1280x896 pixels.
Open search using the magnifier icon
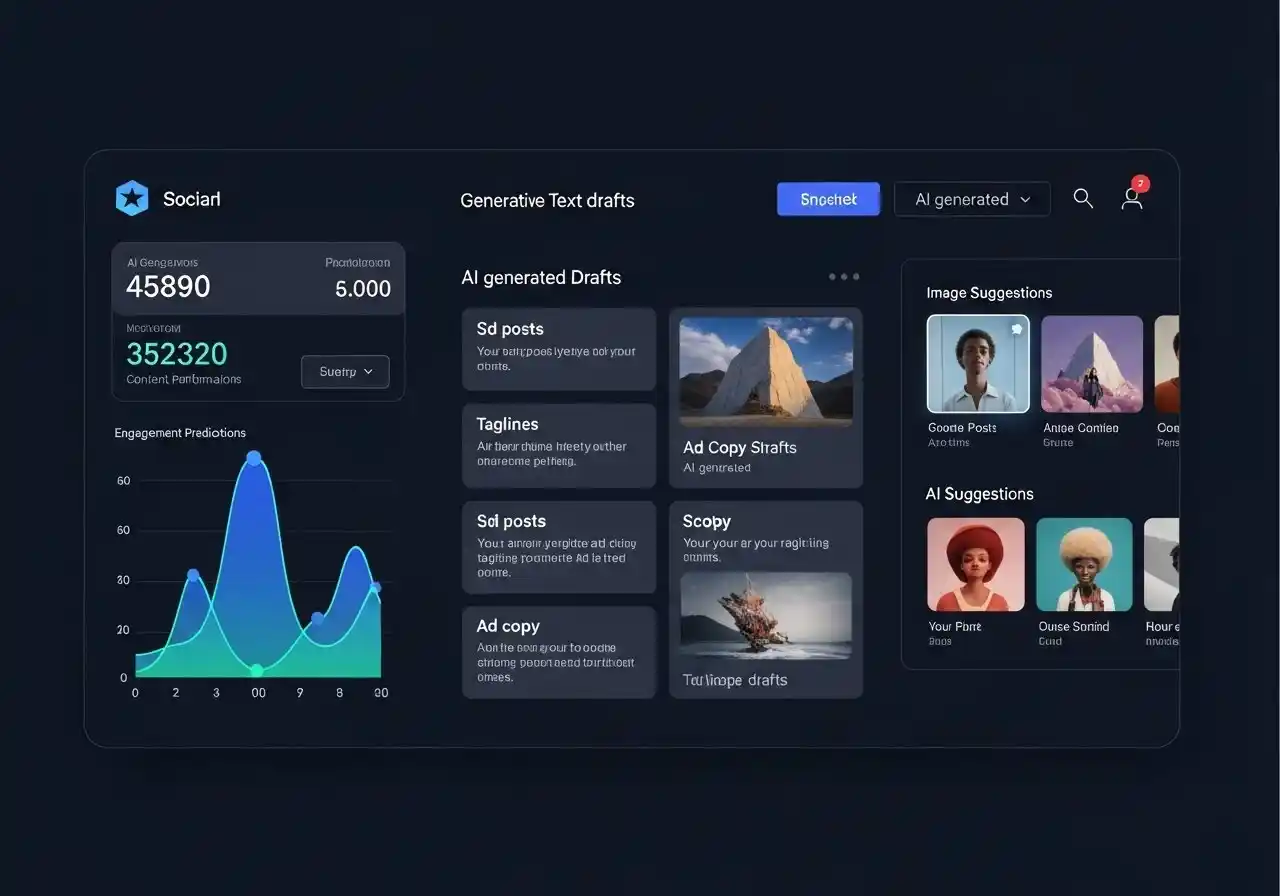click(1083, 198)
